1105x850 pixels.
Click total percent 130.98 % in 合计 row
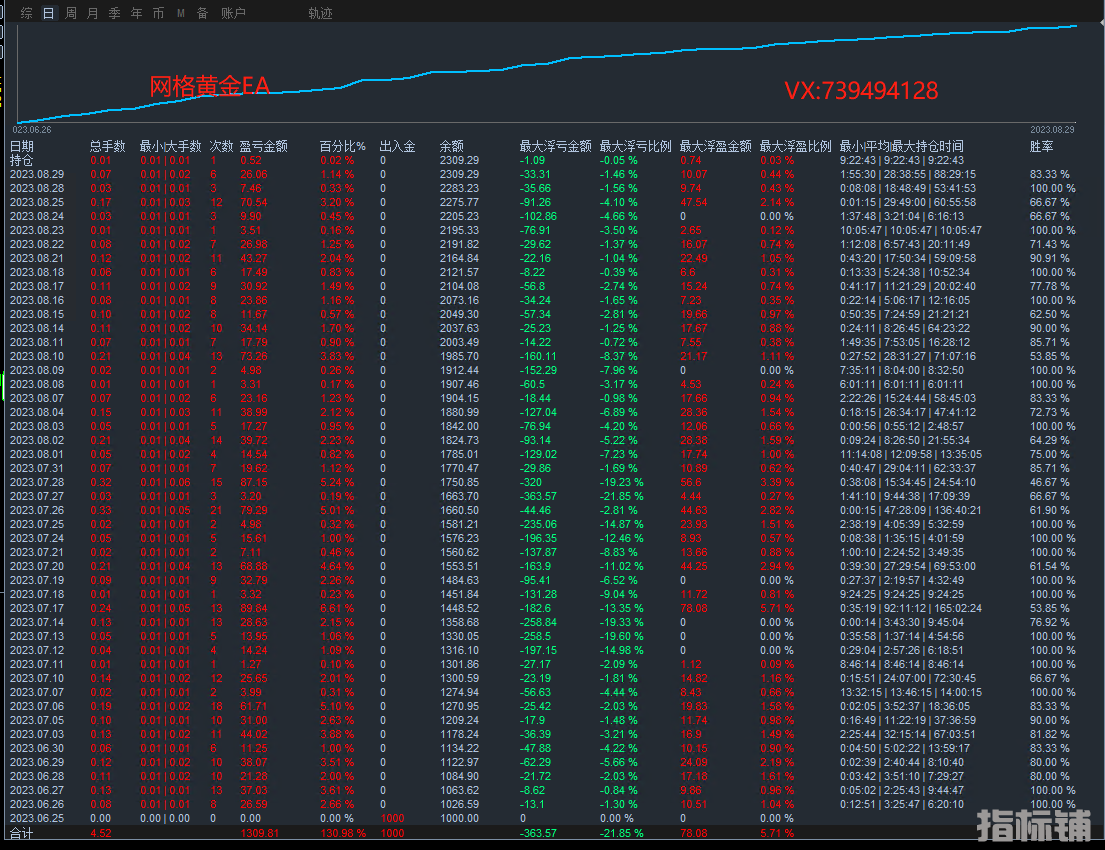(343, 833)
